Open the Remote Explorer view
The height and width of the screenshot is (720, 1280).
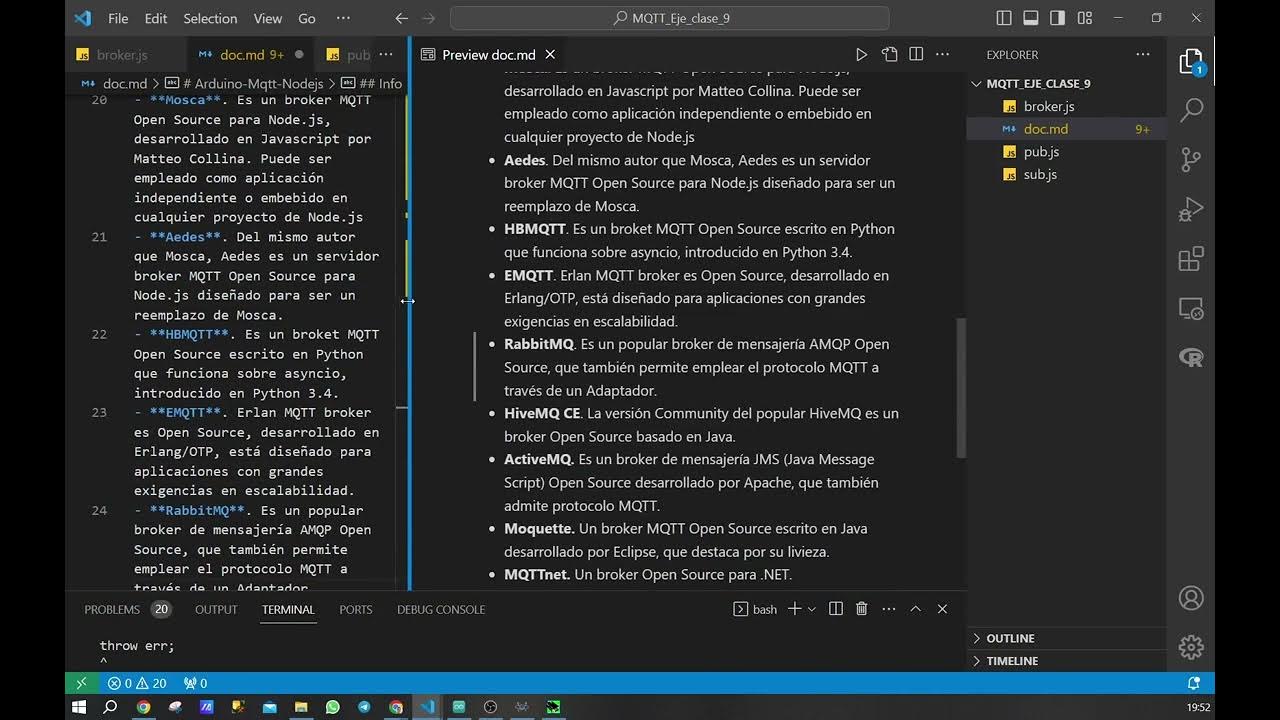pos(1191,308)
